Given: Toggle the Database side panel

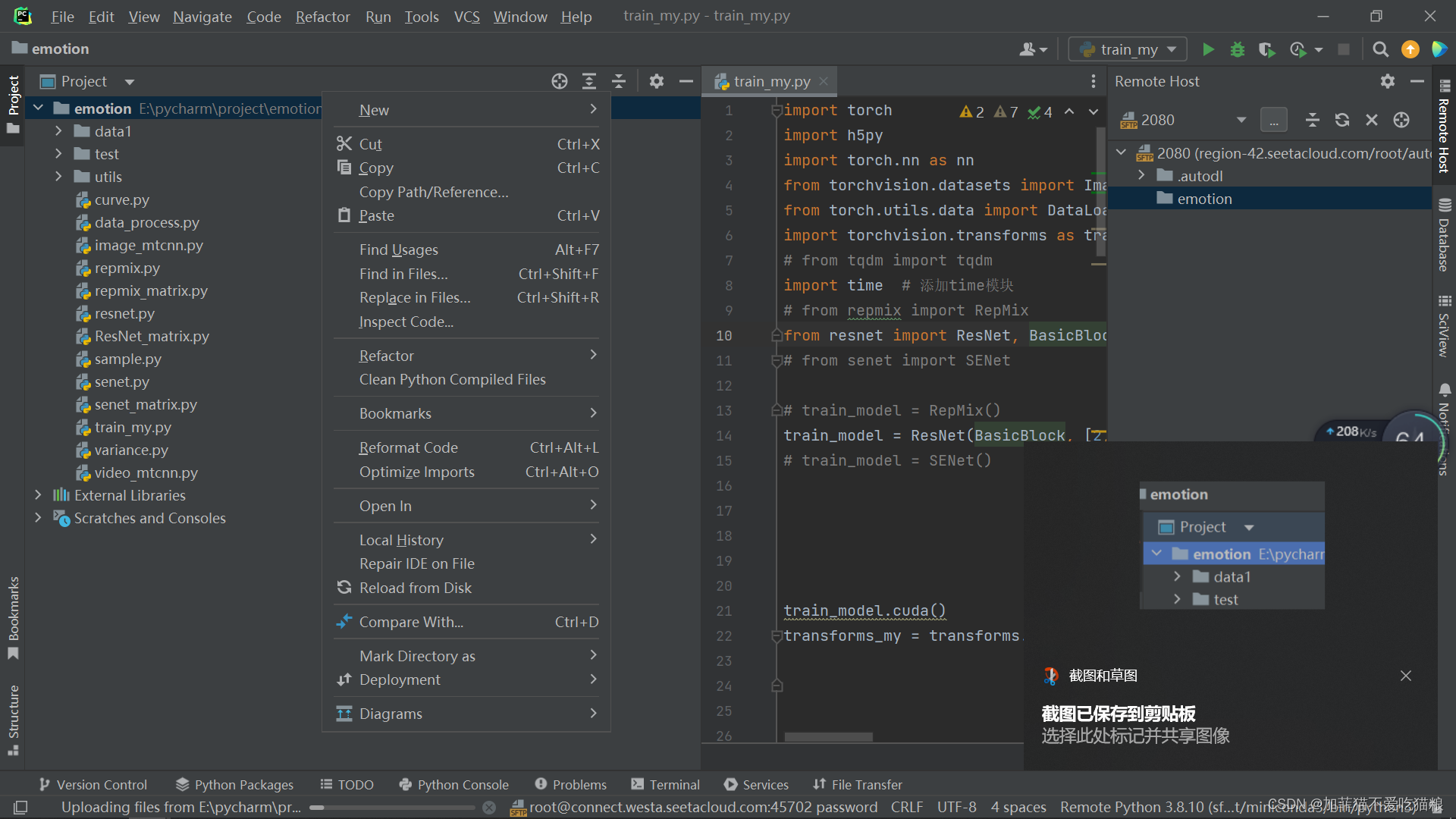Looking at the screenshot, I should click(x=1444, y=235).
